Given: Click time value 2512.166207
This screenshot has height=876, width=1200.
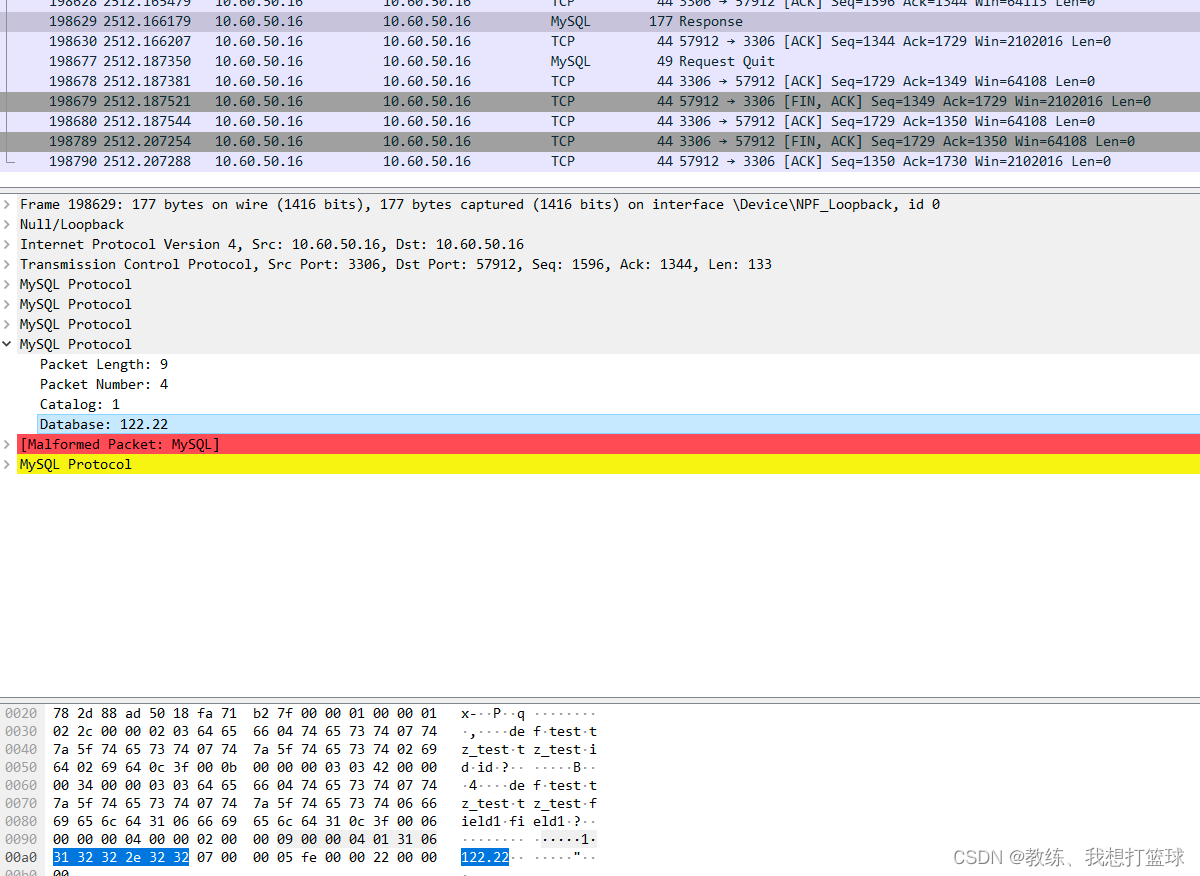Looking at the screenshot, I should click(147, 41).
